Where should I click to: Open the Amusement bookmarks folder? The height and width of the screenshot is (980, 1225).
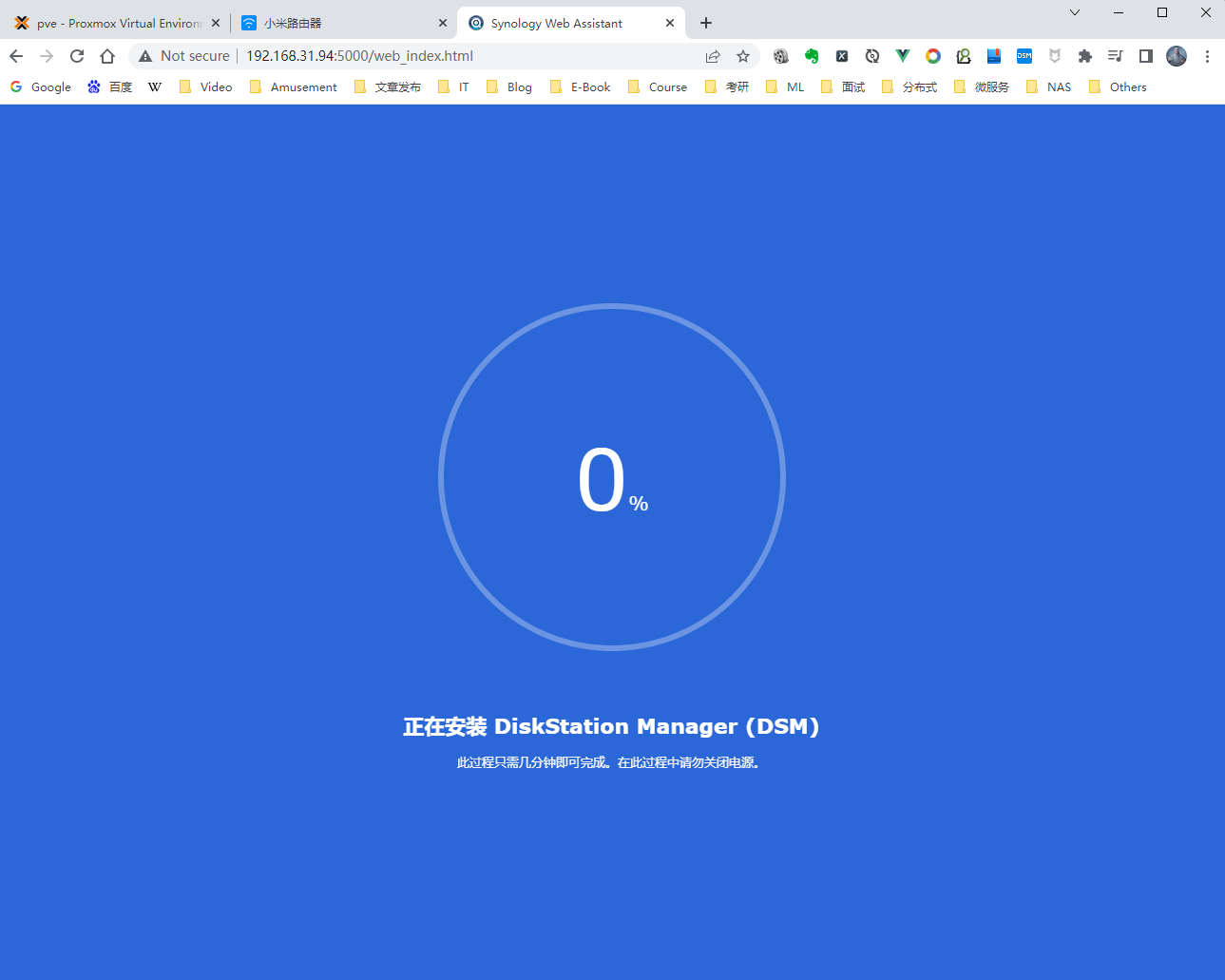[x=294, y=86]
